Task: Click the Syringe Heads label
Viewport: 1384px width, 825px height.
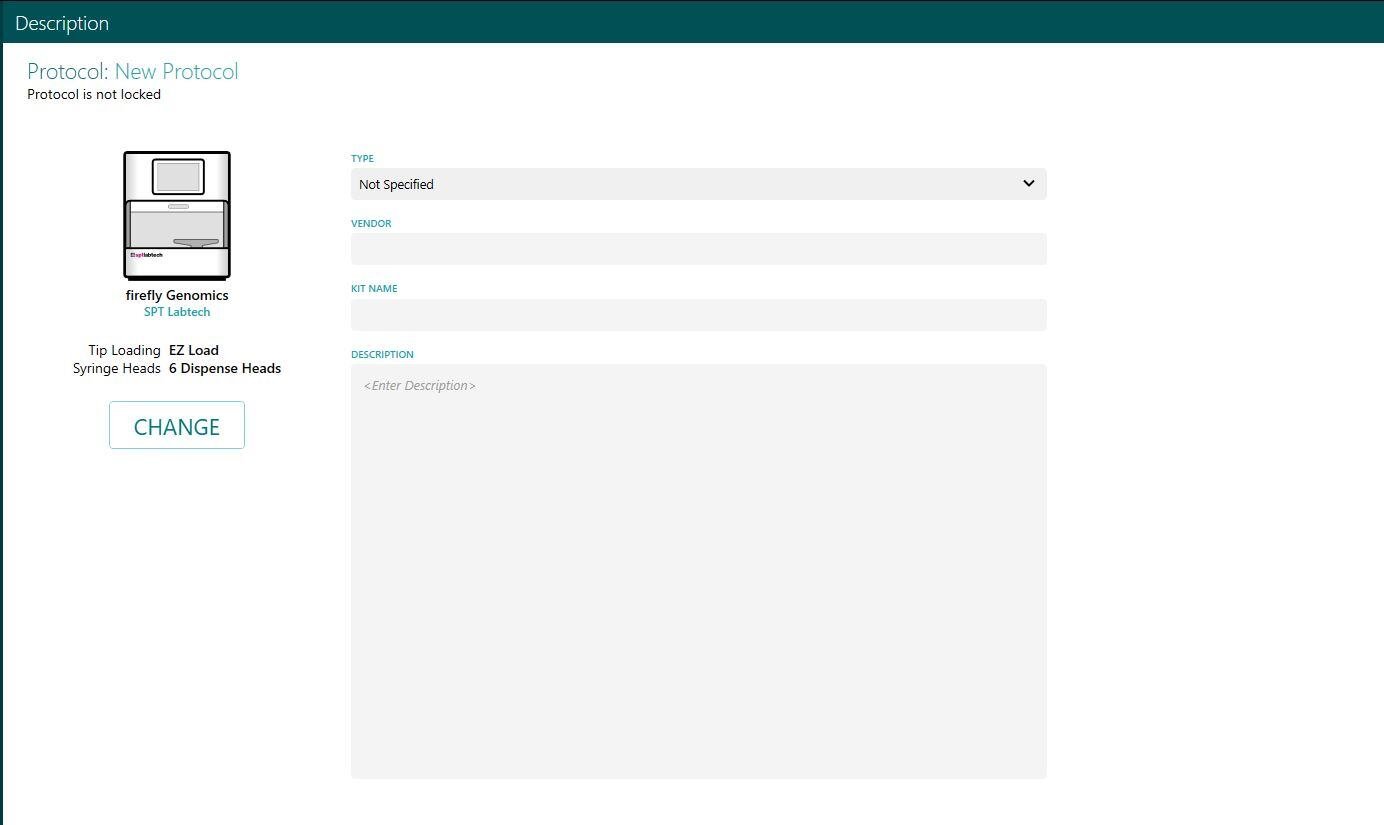Action: coord(116,368)
